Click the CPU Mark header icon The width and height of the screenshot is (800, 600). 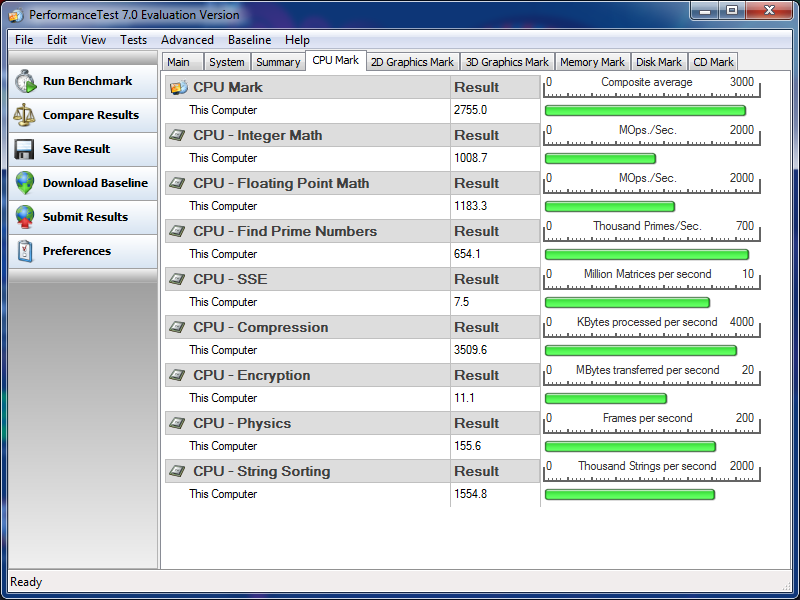[179, 87]
